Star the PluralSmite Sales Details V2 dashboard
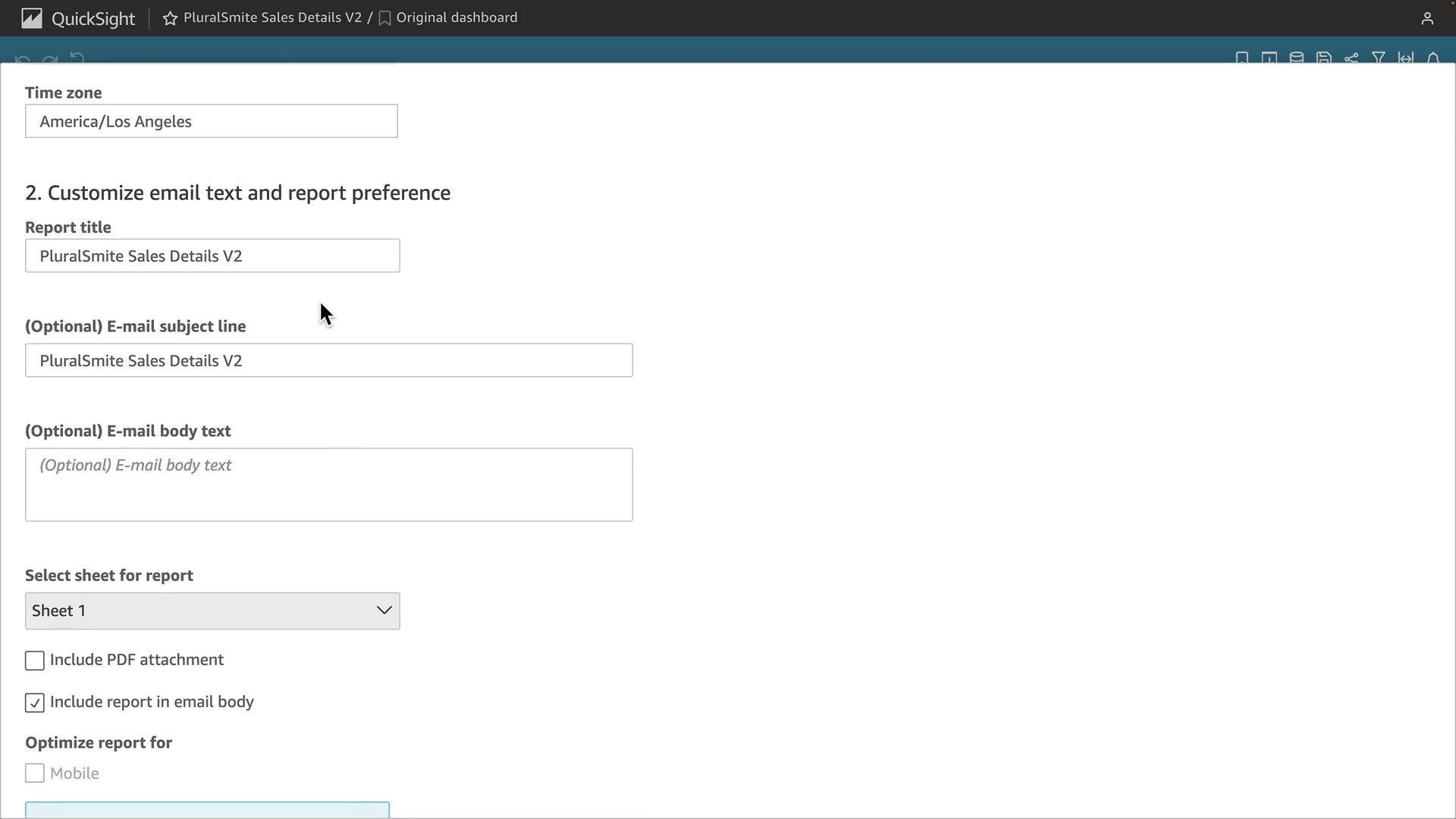Viewport: 1456px width, 819px height. click(170, 18)
